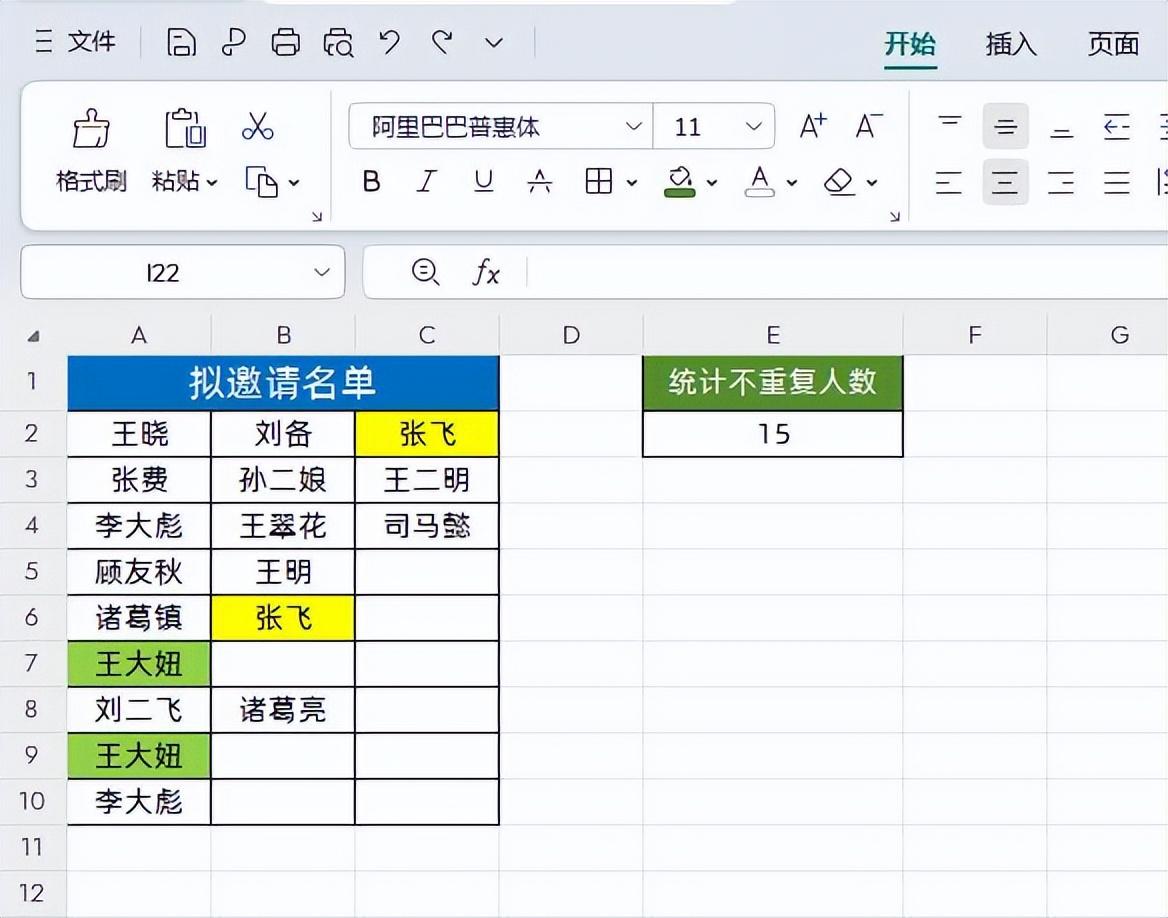
Task: Click the select-all corner triangle
Action: coord(33,336)
